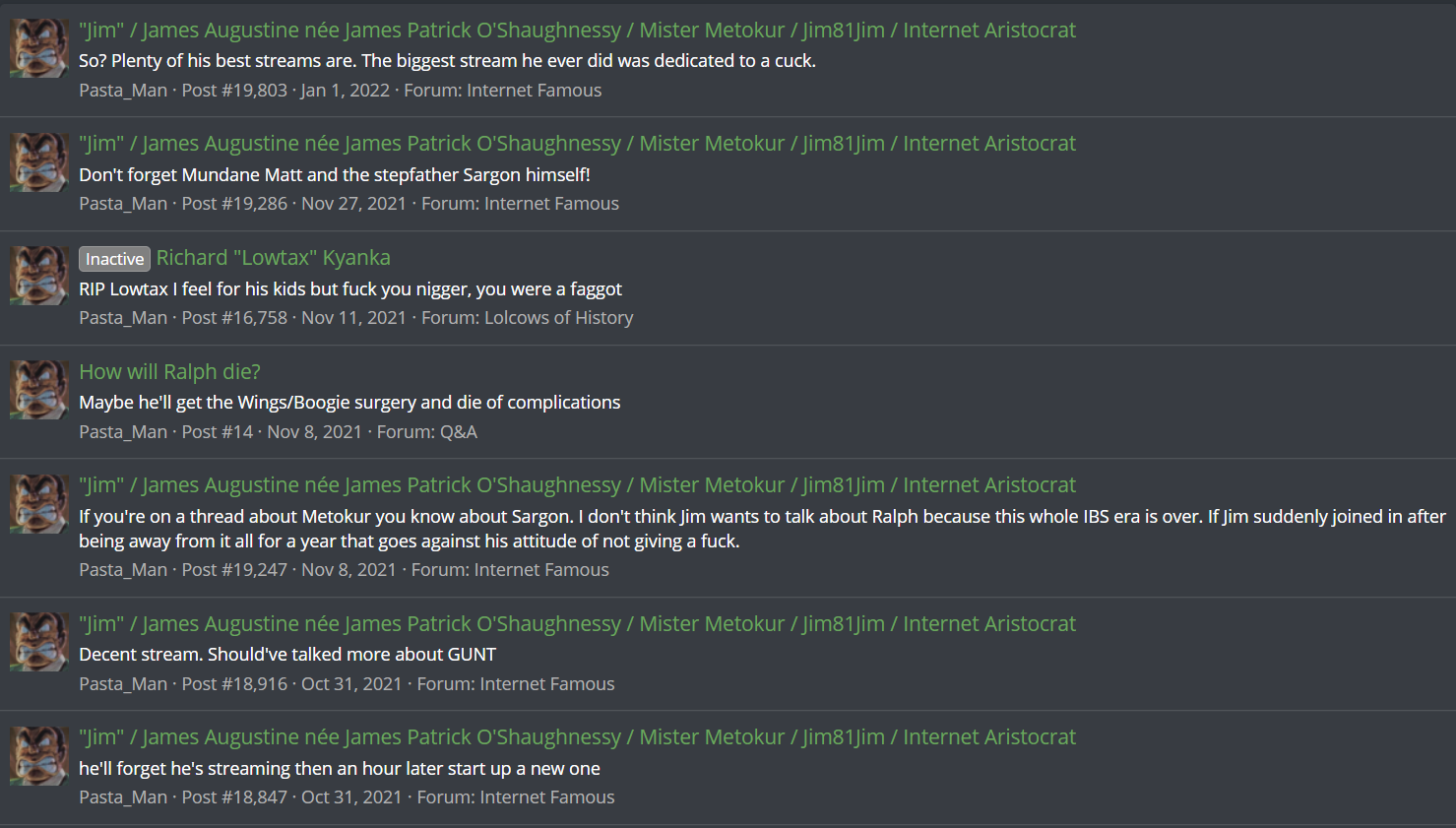Go to Forum: Q&A link
1456x828 pixels.
pyautogui.click(x=426, y=432)
